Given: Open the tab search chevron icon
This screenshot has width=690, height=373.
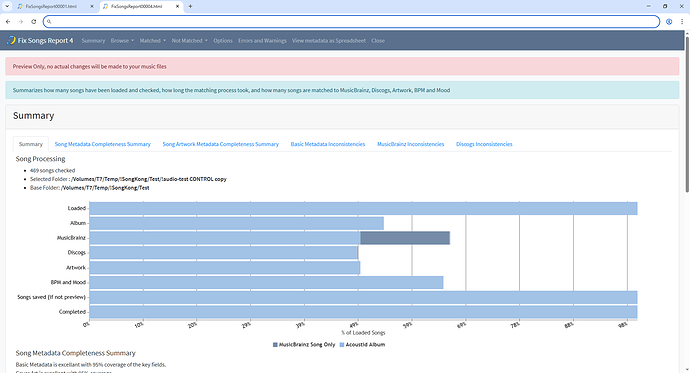Looking at the screenshot, I should click(x=7, y=6).
